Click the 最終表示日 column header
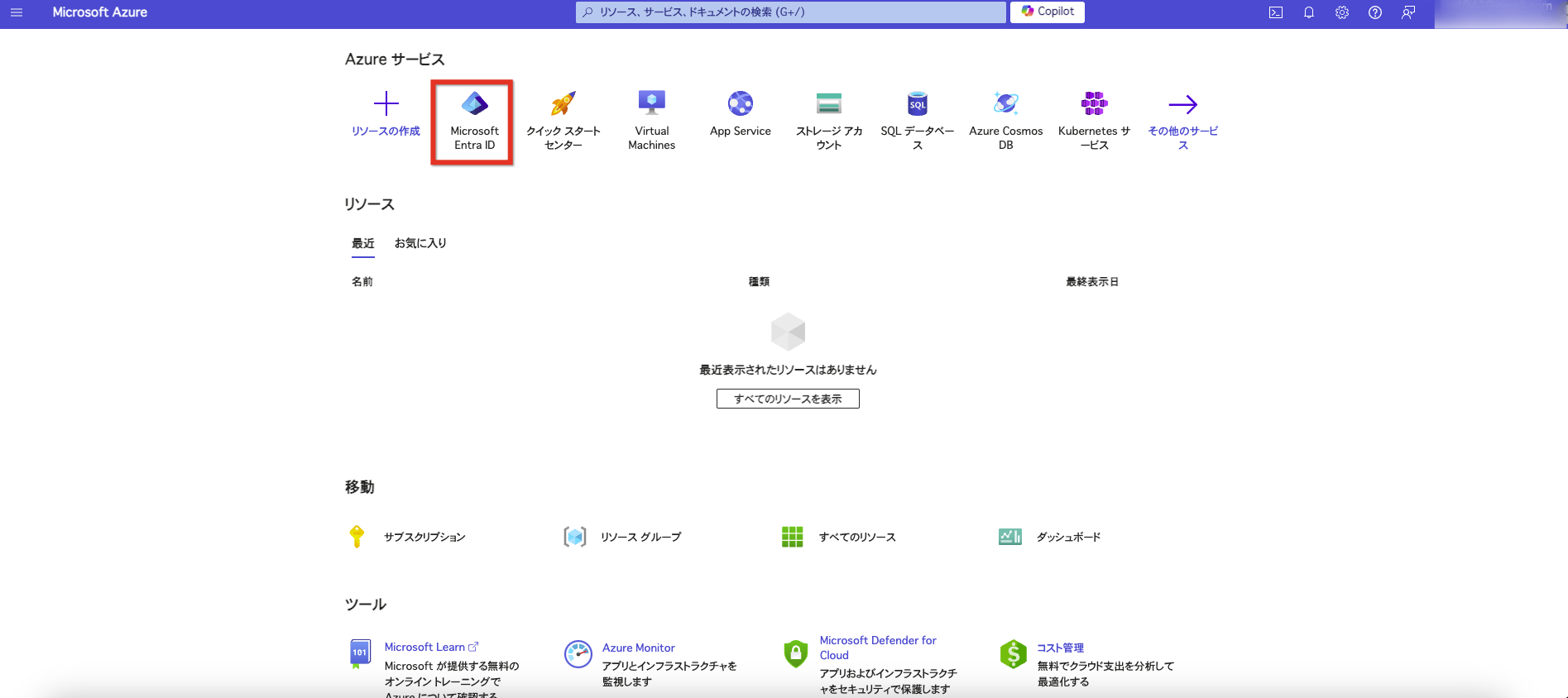This screenshot has height=698, width=1568. tap(1092, 282)
